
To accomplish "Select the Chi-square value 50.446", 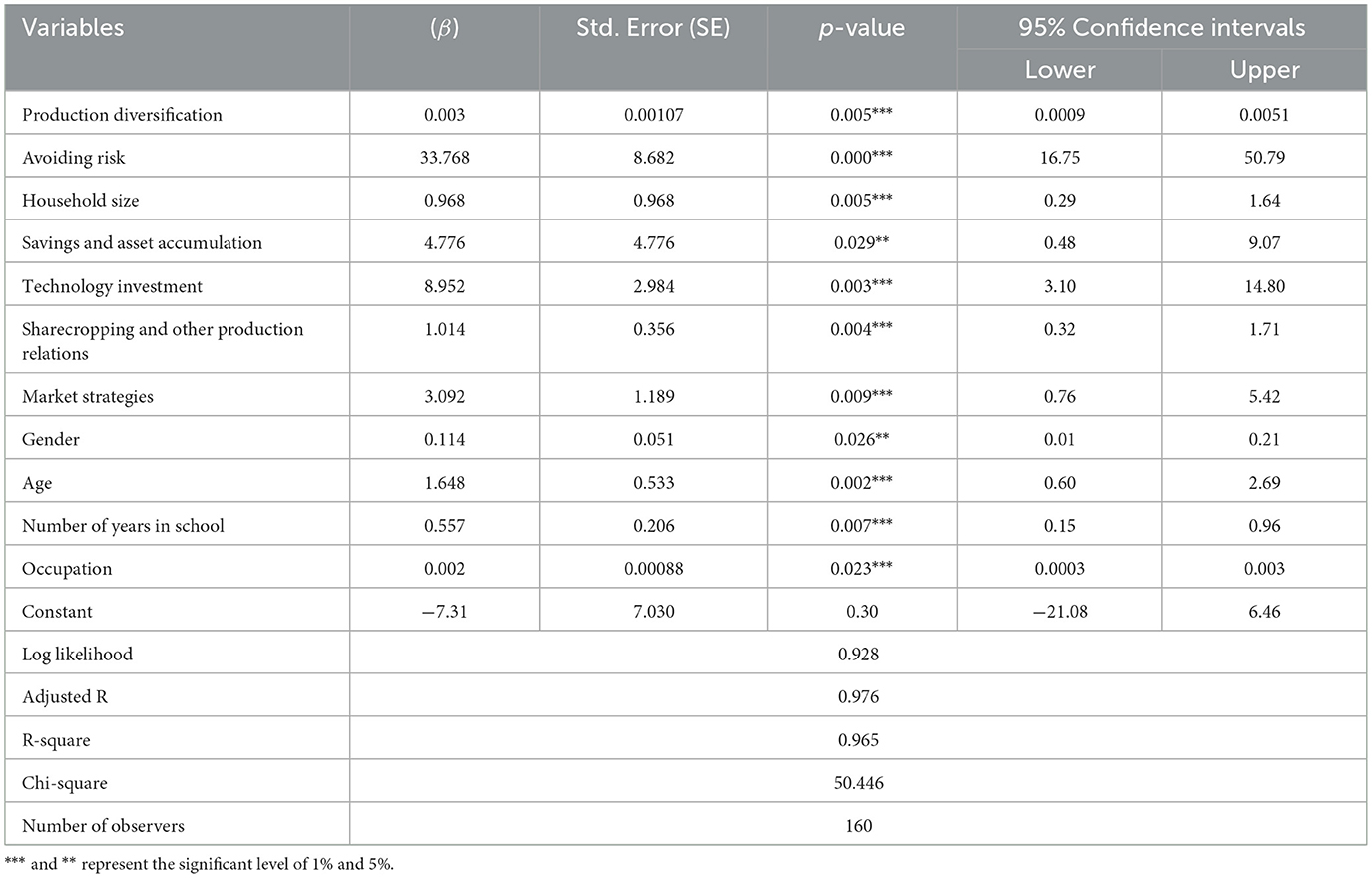I will click(858, 783).
